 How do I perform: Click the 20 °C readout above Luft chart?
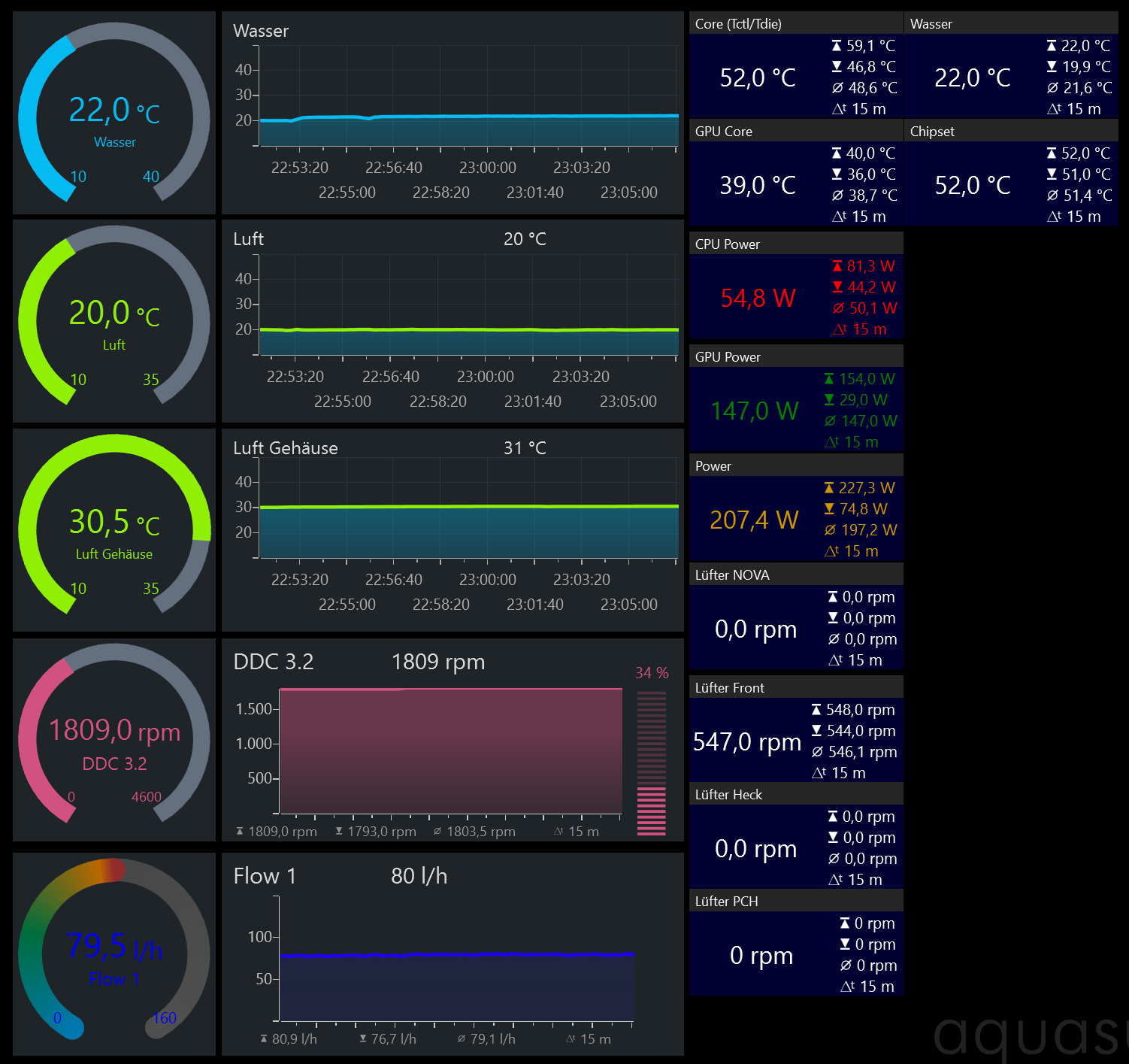point(525,239)
